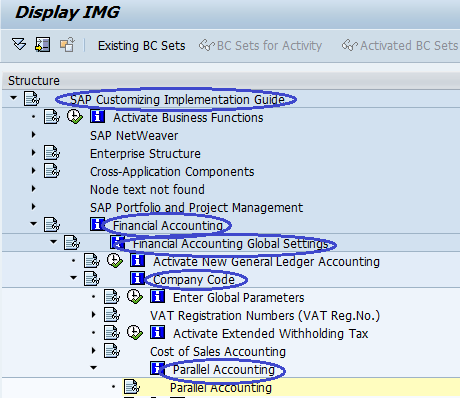The height and width of the screenshot is (398, 460).
Task: Select SAP Portfolio and Project Management entry
Action: (x=196, y=208)
